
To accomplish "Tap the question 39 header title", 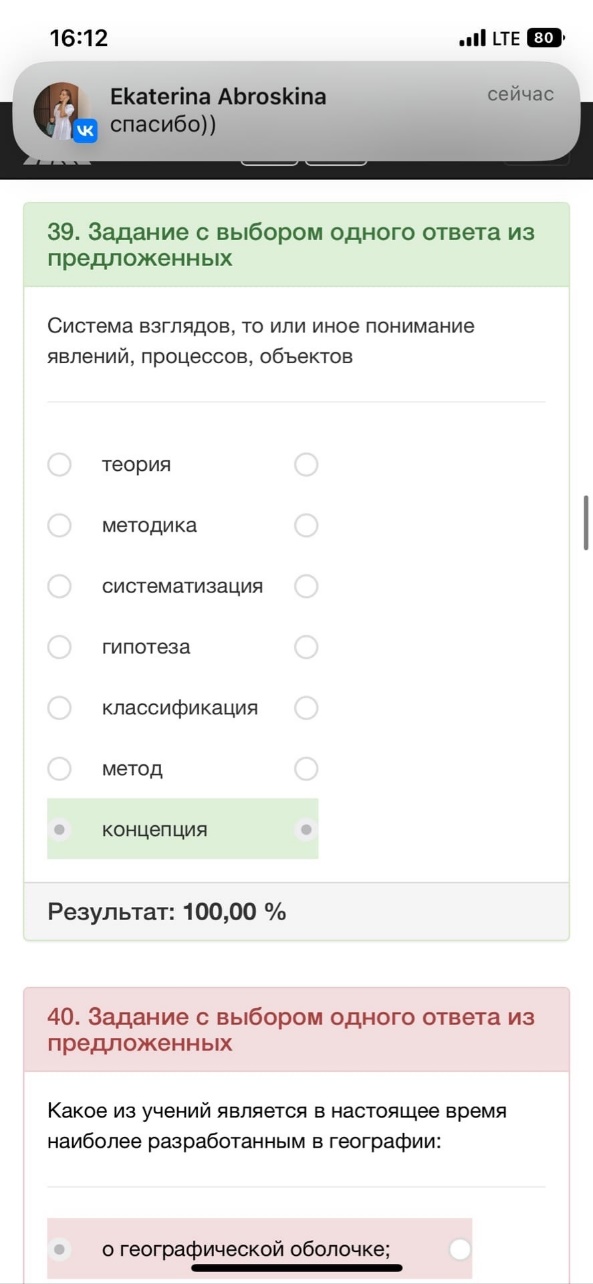I will tap(291, 245).
